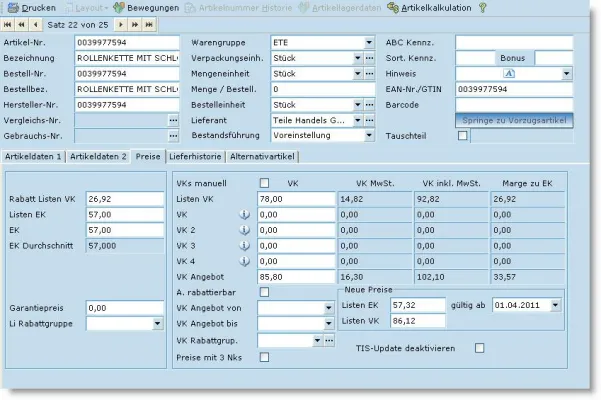The width and height of the screenshot is (601, 400).
Task: Open the Alternativartikel tab
Action: point(263,156)
